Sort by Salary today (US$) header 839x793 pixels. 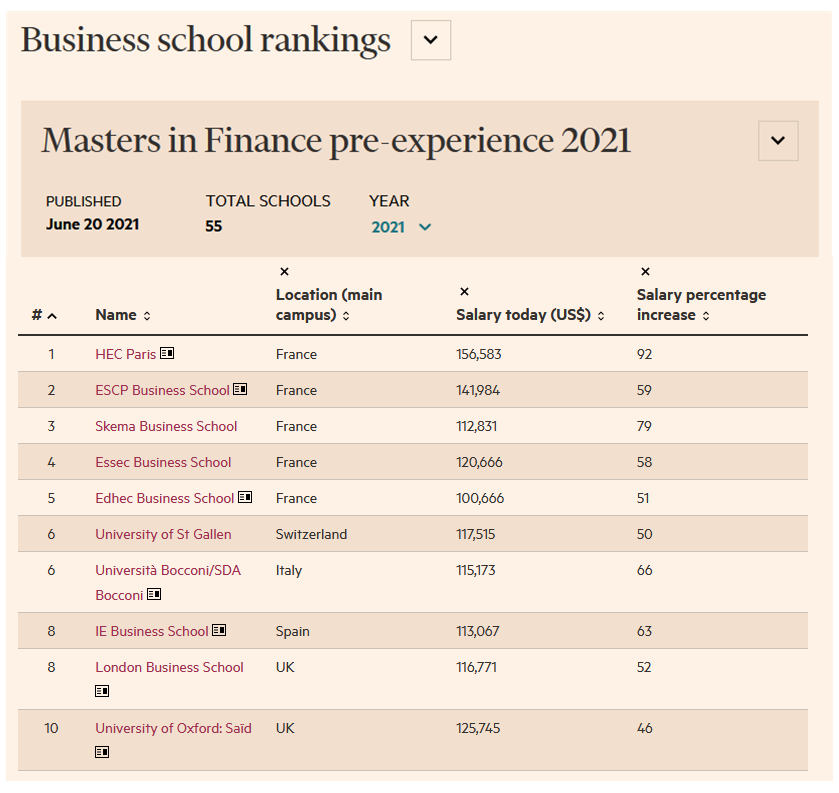point(531,315)
